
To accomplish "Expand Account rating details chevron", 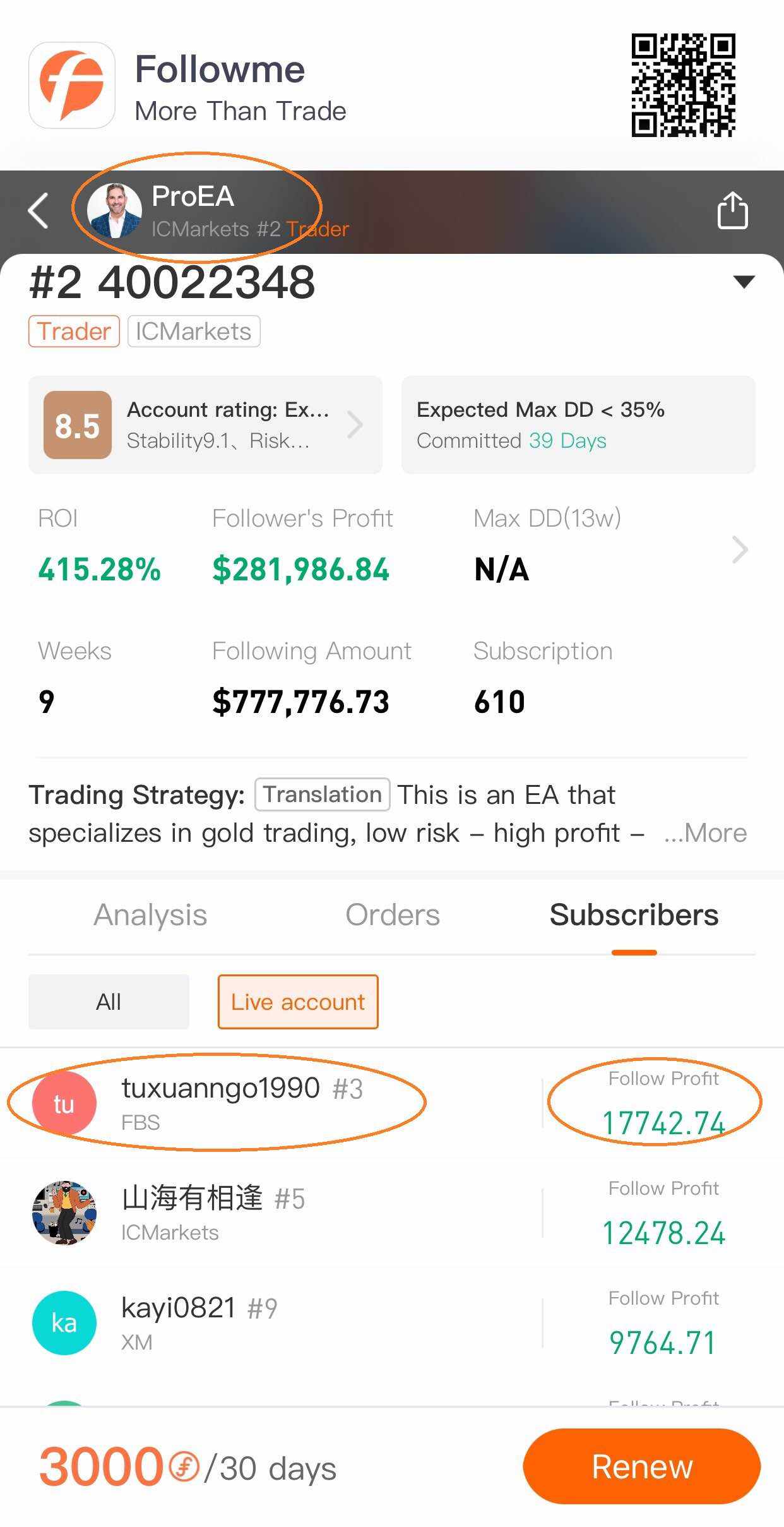I will click(x=355, y=425).
